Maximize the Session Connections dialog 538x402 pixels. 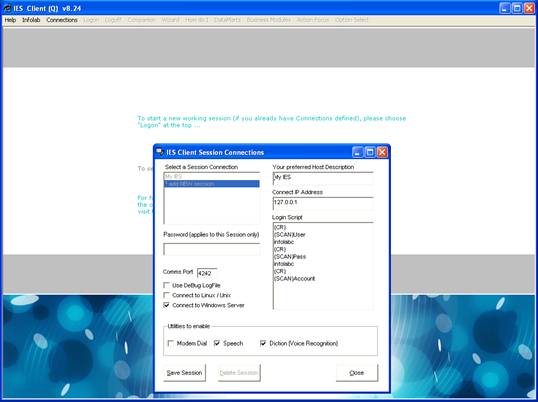click(x=370, y=152)
